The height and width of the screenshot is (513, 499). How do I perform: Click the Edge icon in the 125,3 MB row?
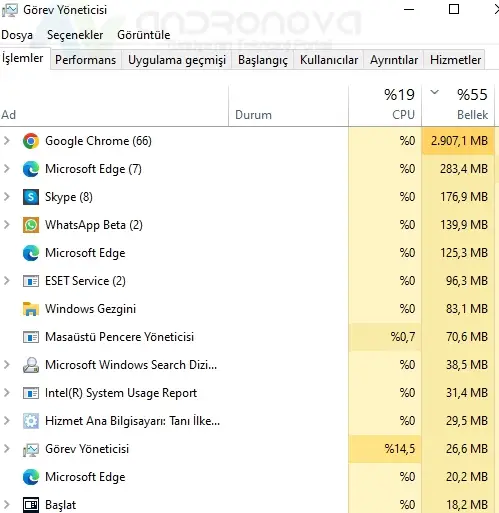(31, 253)
